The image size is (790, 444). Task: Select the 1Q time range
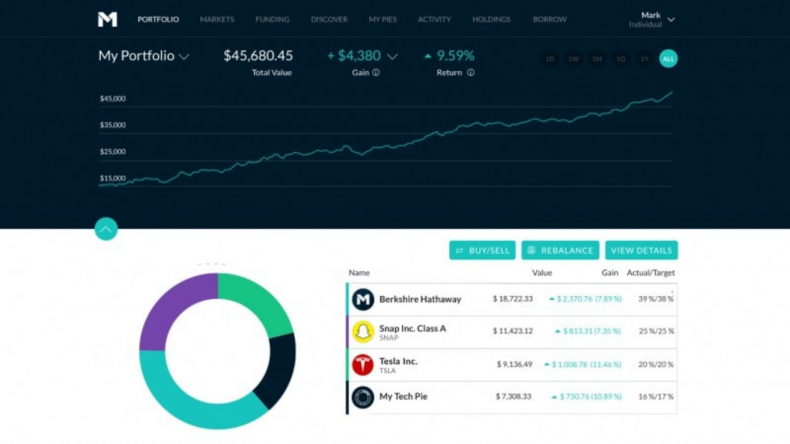621,59
